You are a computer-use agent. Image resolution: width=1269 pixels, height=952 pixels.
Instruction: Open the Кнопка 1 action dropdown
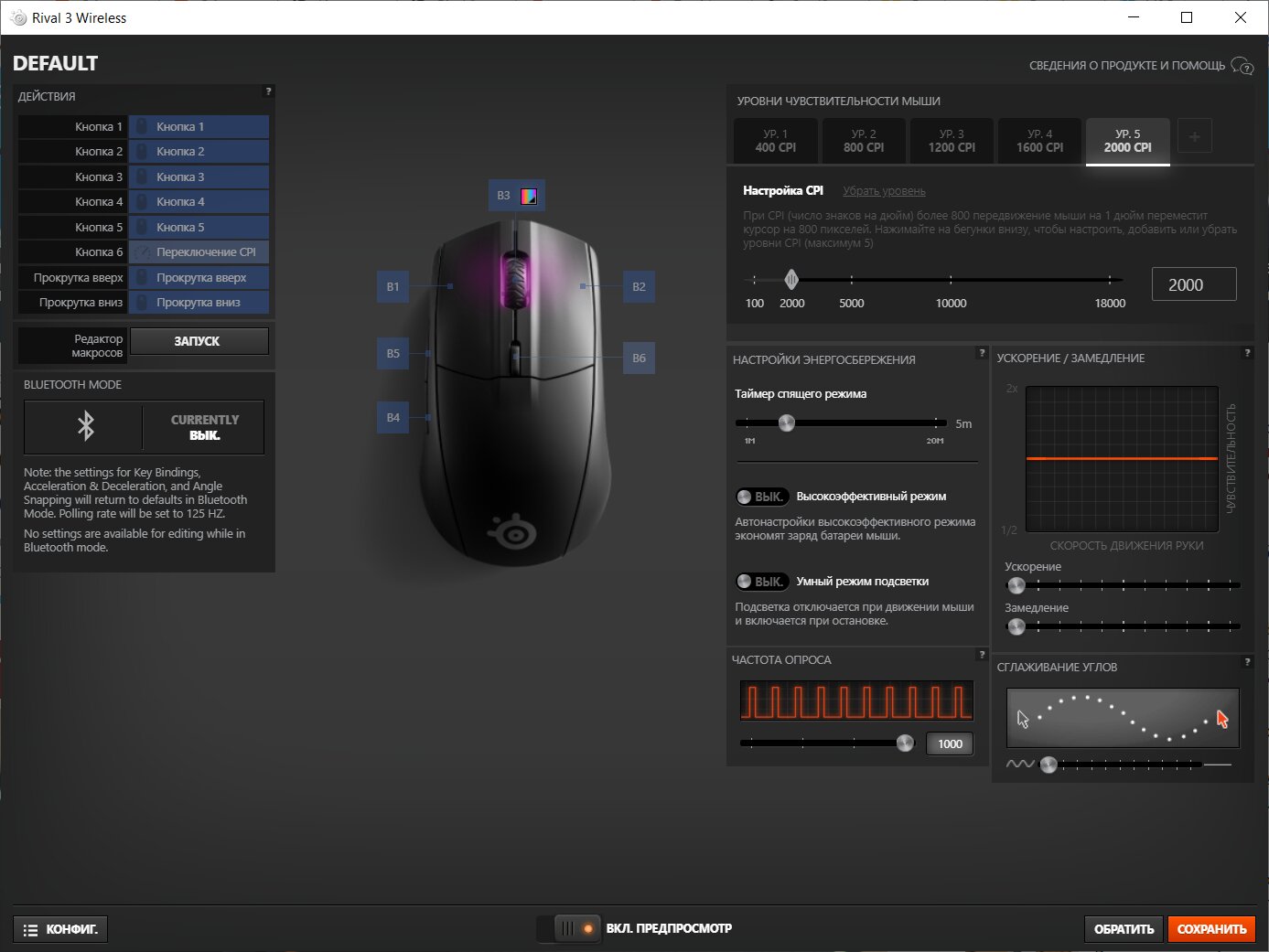(x=199, y=126)
